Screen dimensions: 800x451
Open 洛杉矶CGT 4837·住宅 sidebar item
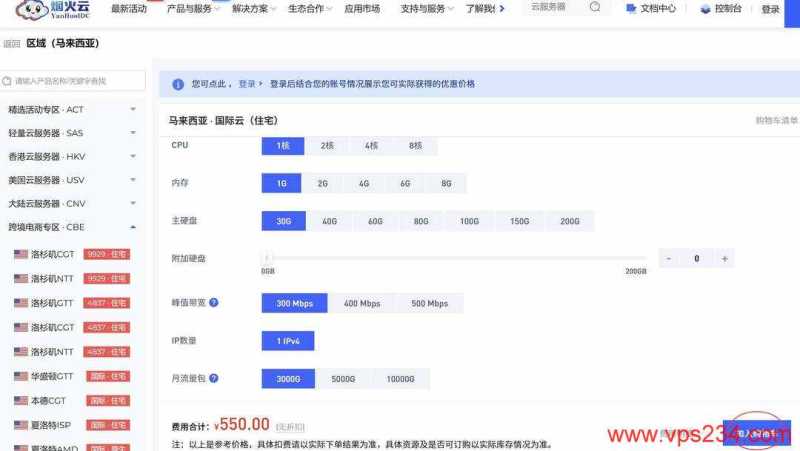(72, 327)
